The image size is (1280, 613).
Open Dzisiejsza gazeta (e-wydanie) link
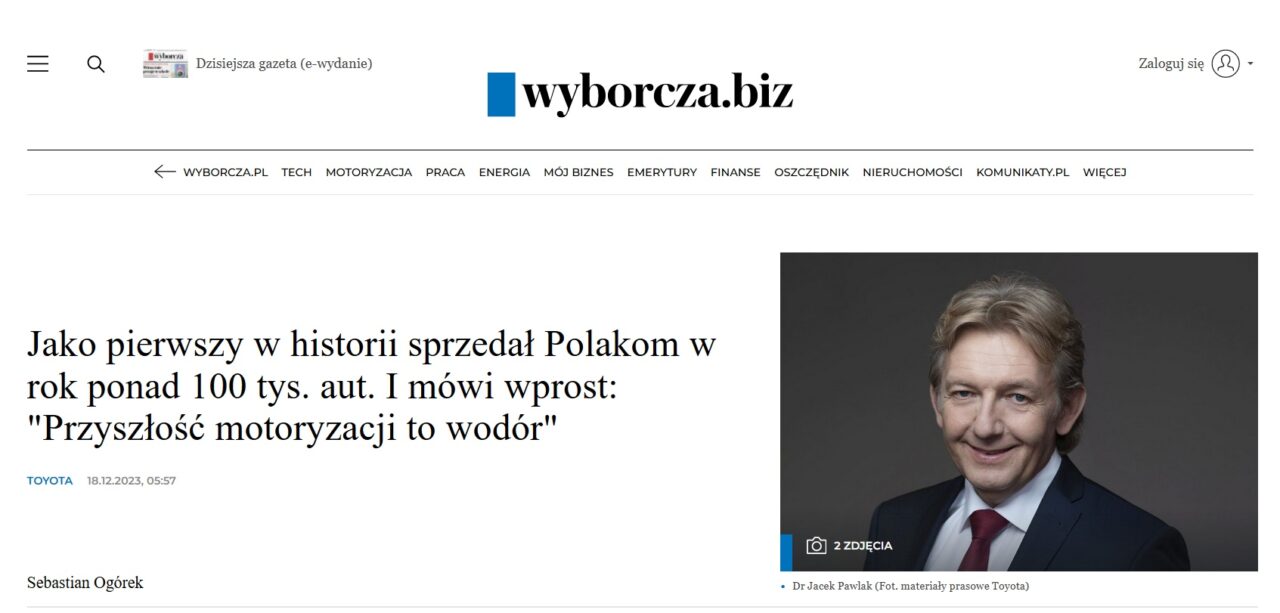[284, 64]
